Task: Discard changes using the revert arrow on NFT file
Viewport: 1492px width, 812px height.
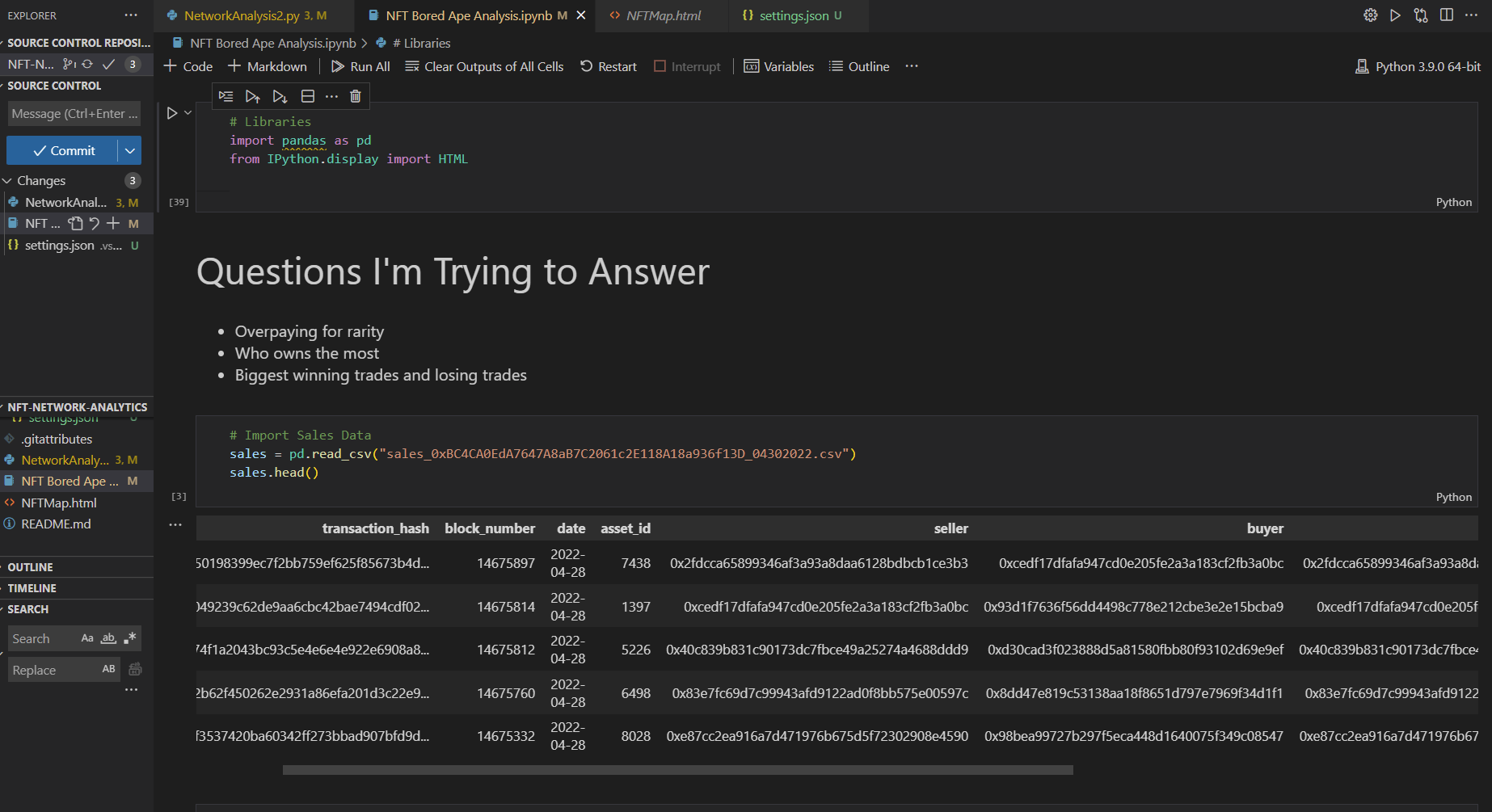Action: (95, 223)
